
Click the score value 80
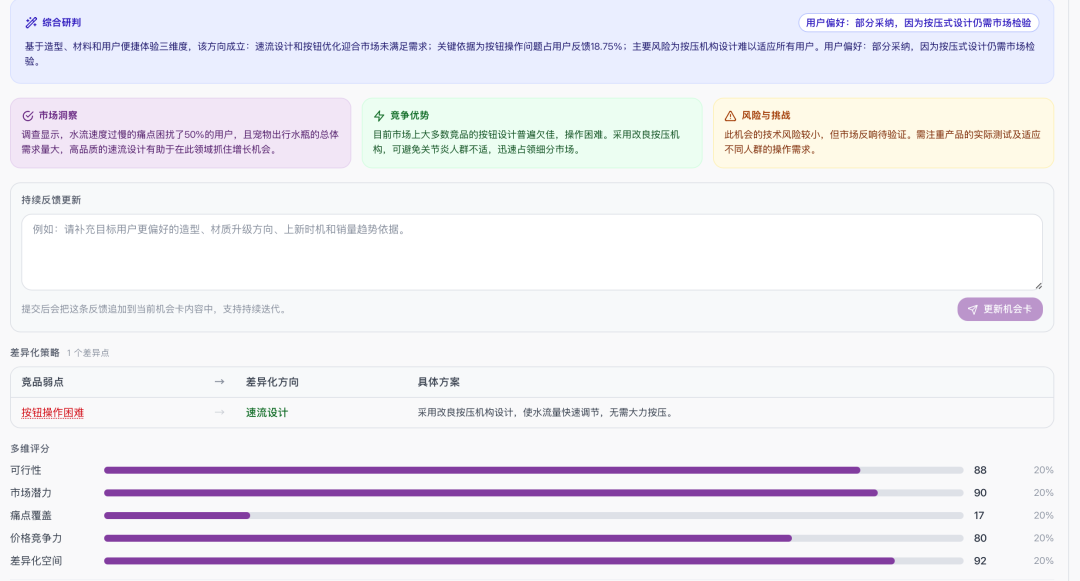pyautogui.click(x=980, y=538)
